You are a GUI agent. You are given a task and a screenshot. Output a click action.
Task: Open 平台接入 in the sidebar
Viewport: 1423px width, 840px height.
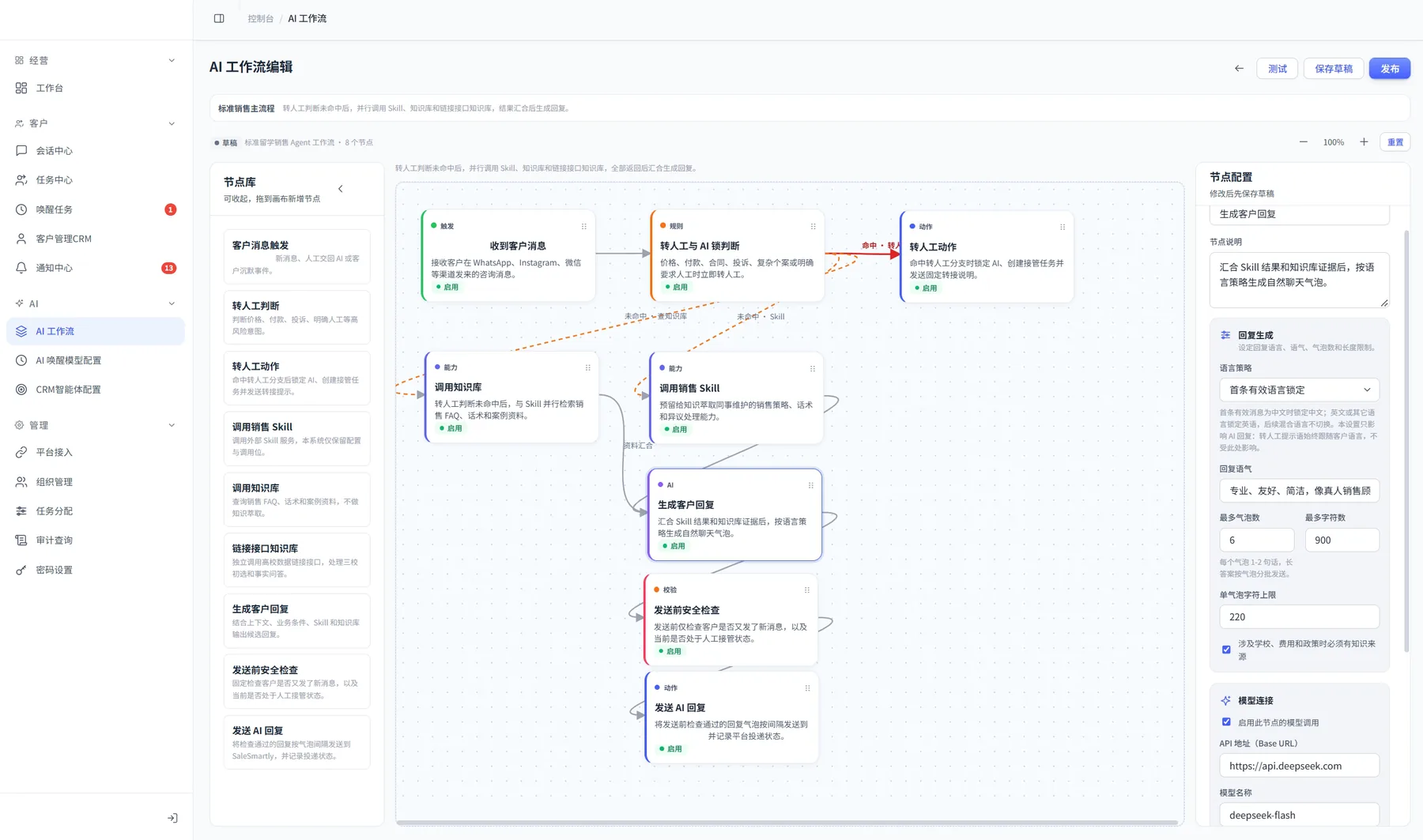click(x=96, y=452)
